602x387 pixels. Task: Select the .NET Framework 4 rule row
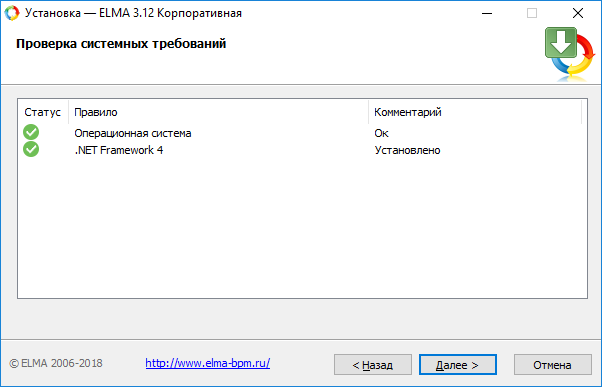point(302,150)
